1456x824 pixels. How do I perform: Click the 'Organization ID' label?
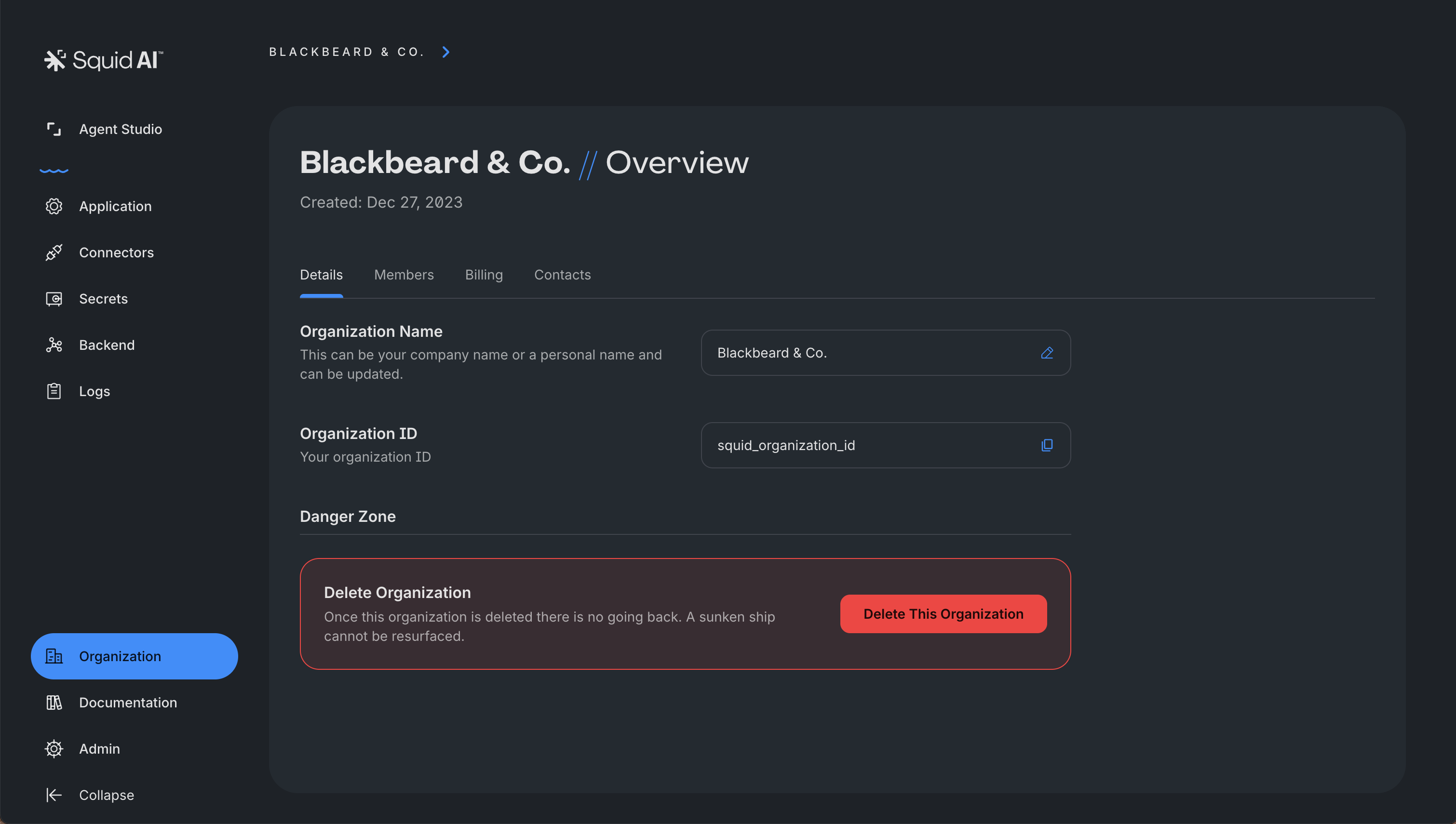tap(358, 434)
